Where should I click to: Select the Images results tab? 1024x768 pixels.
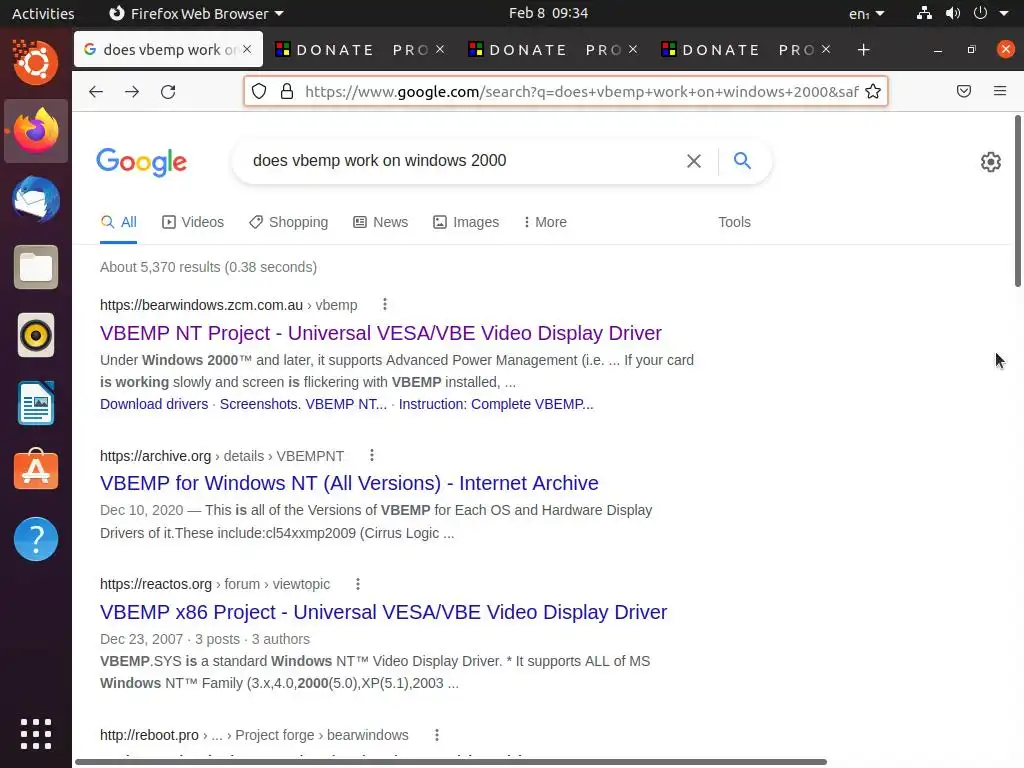point(466,222)
